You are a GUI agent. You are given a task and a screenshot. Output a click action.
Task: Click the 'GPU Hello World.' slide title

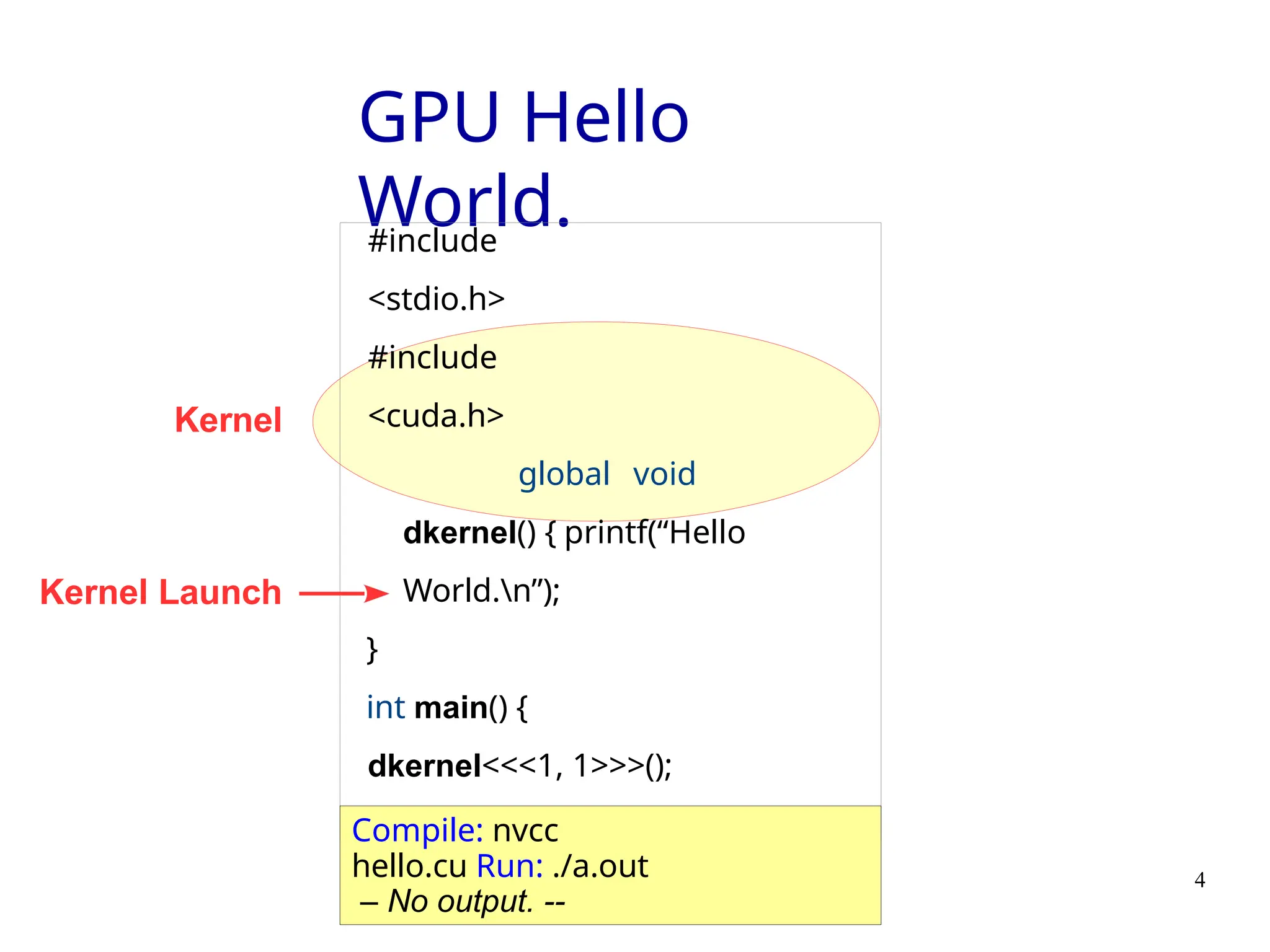(x=524, y=158)
